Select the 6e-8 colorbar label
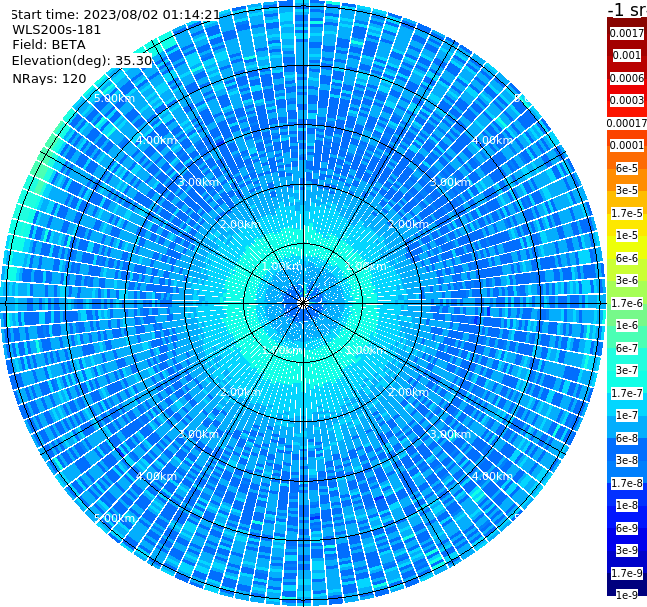 (627, 438)
